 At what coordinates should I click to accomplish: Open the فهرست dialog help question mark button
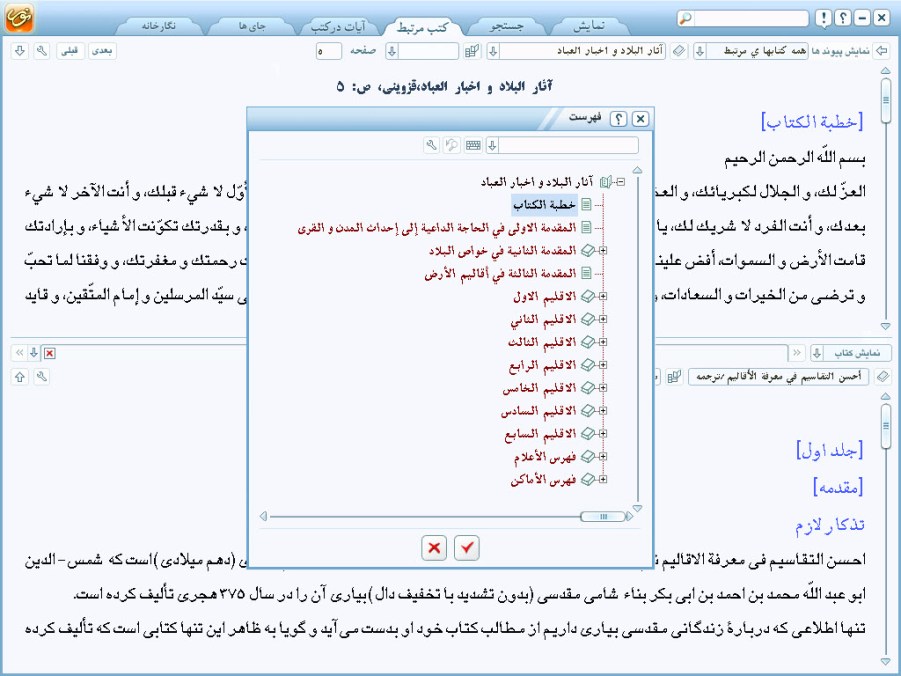pyautogui.click(x=618, y=119)
